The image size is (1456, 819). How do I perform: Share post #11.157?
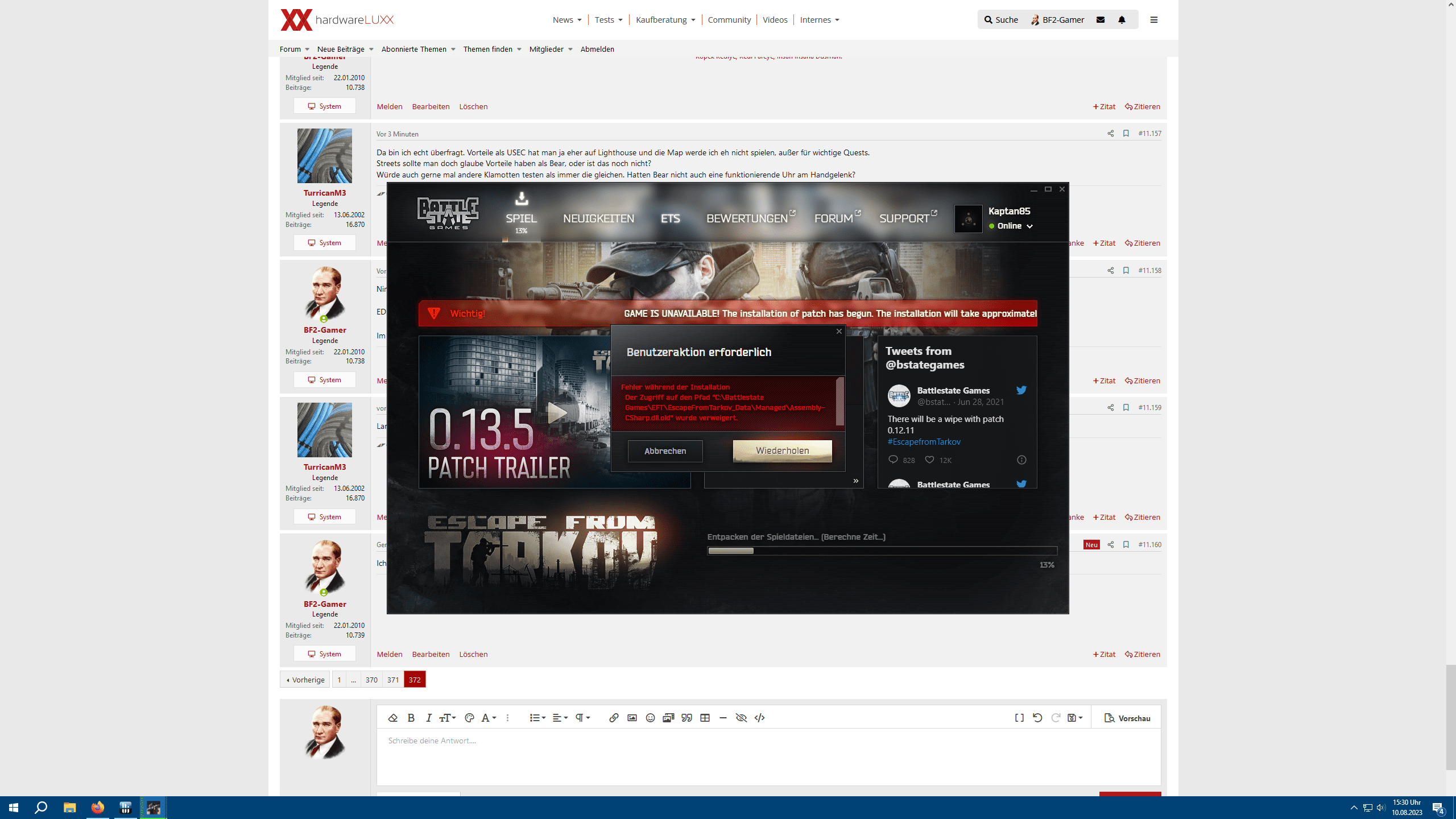coord(1110,133)
